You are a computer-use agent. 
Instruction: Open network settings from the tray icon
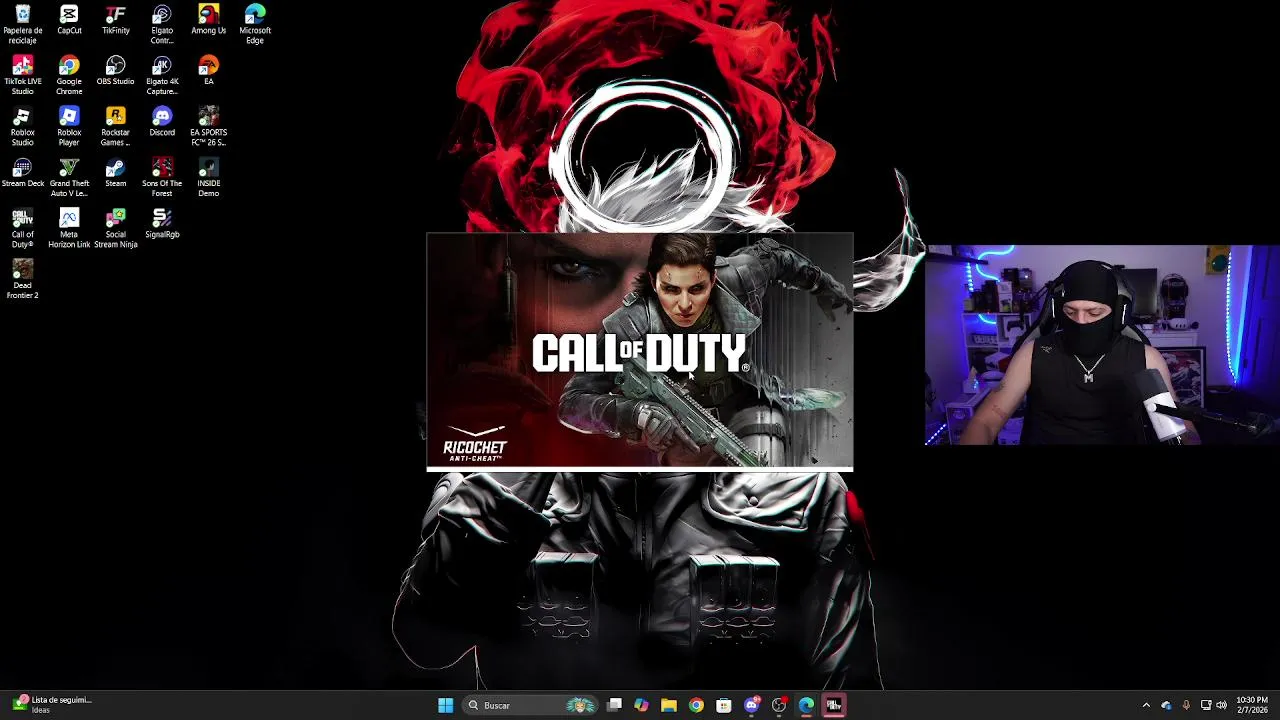1206,705
